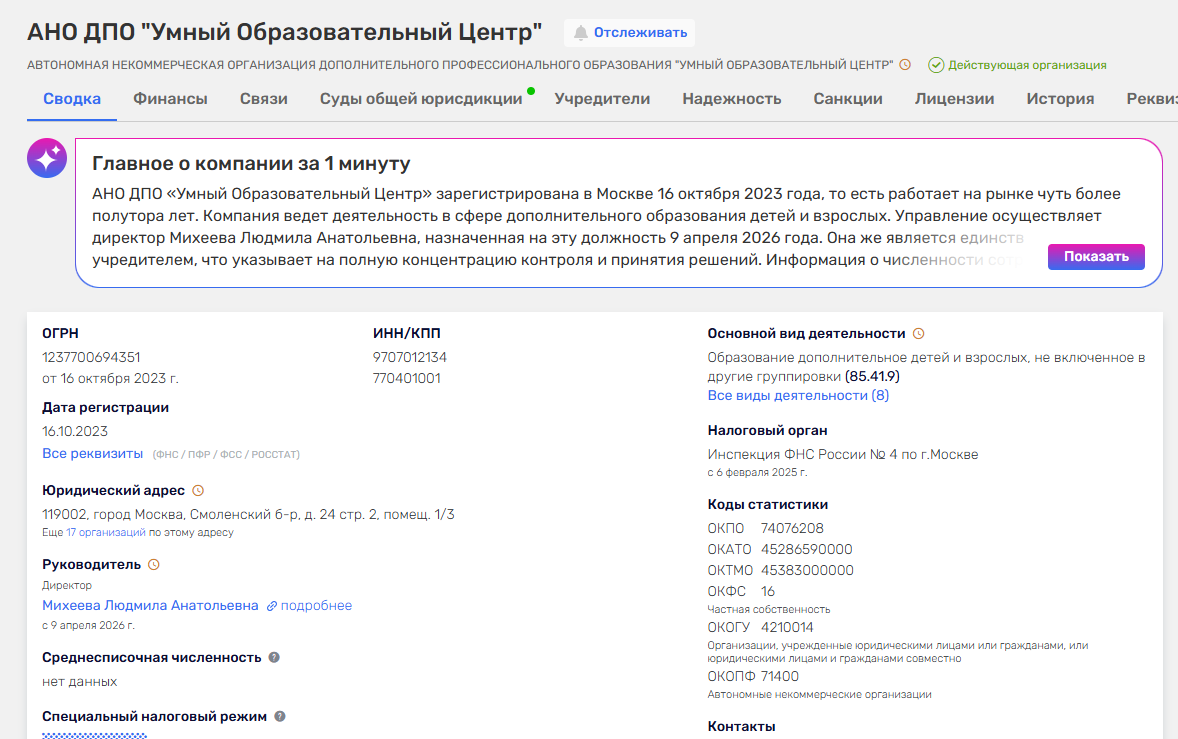Click the OKVED code (85.41.9)
Viewport: 1178px width, 739px height.
click(x=872, y=377)
